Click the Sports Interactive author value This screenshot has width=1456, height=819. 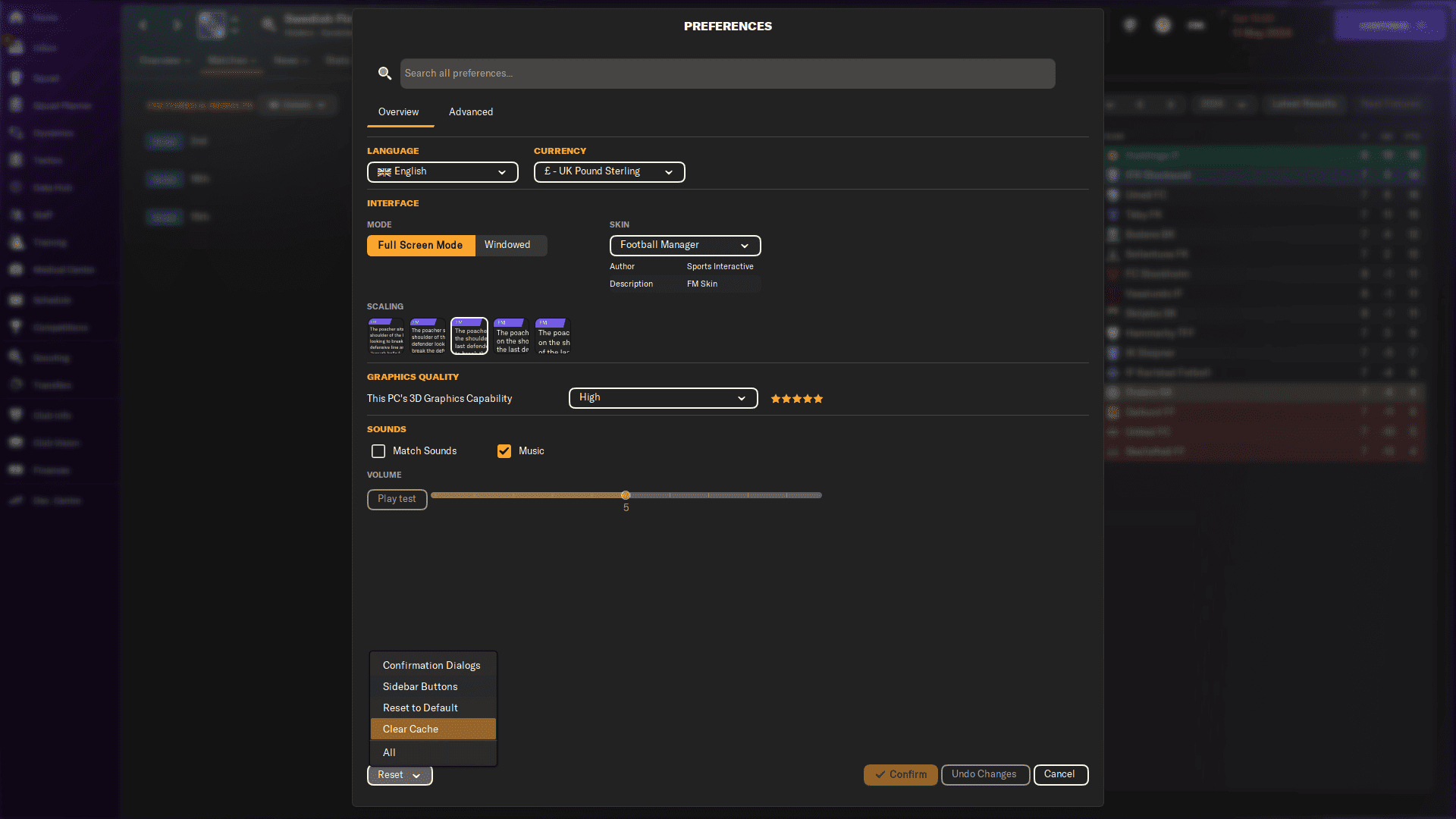[720, 266]
